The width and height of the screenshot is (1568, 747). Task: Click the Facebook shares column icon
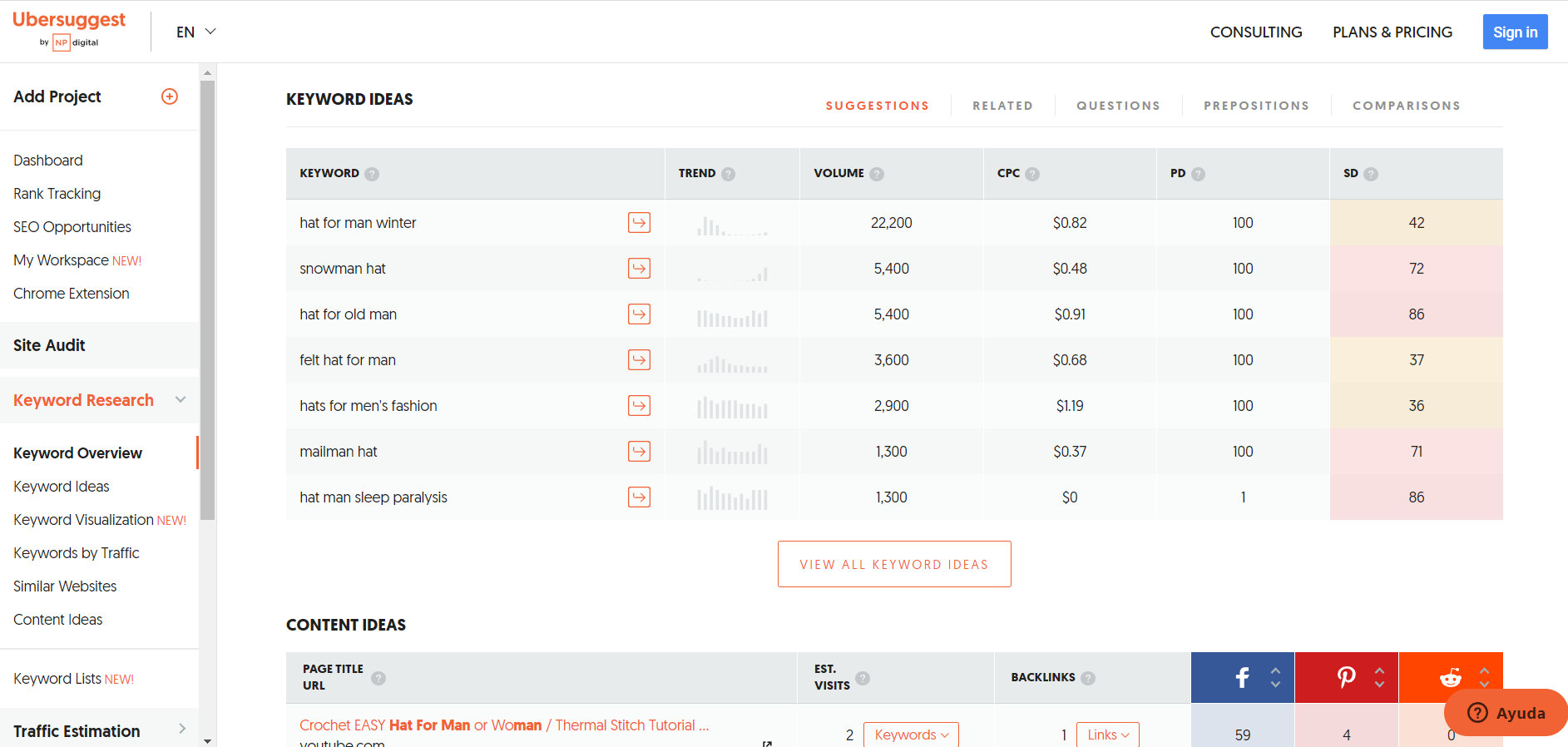tap(1242, 678)
